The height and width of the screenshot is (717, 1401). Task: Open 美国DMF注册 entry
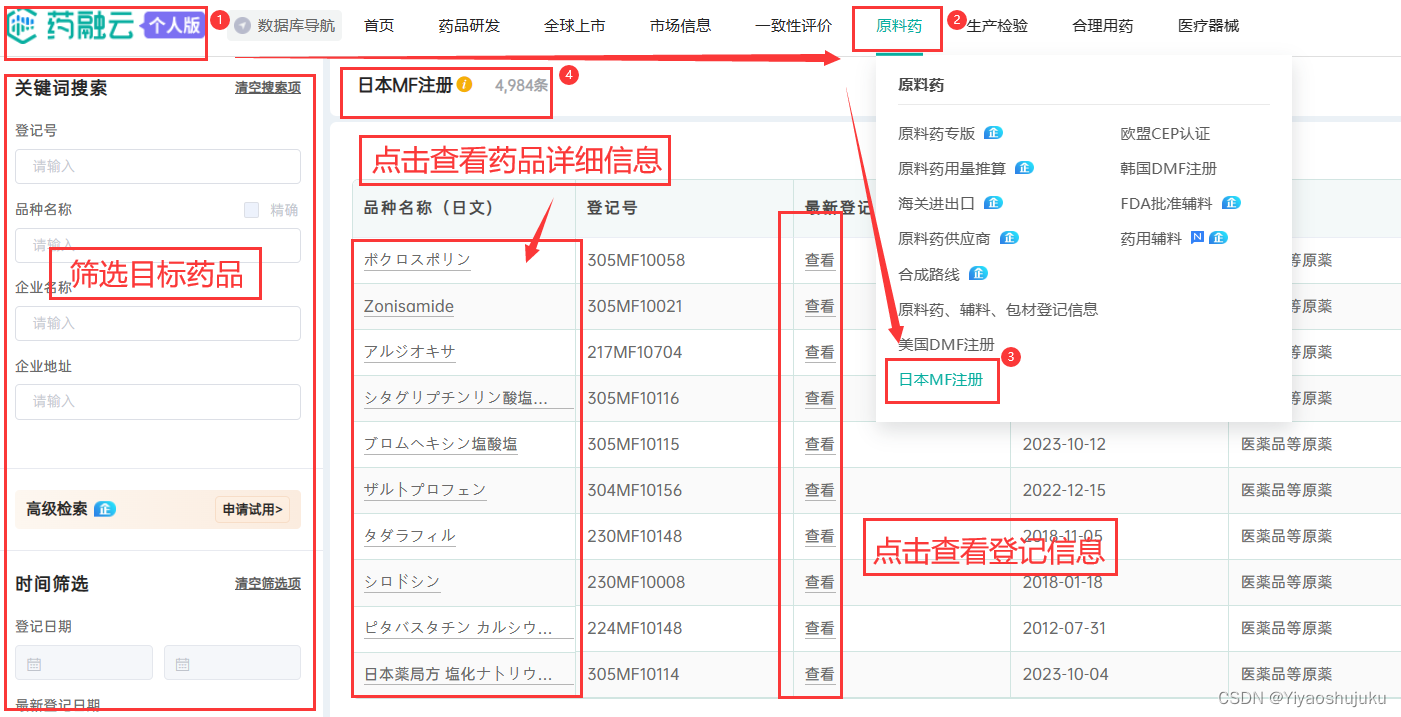pos(947,344)
